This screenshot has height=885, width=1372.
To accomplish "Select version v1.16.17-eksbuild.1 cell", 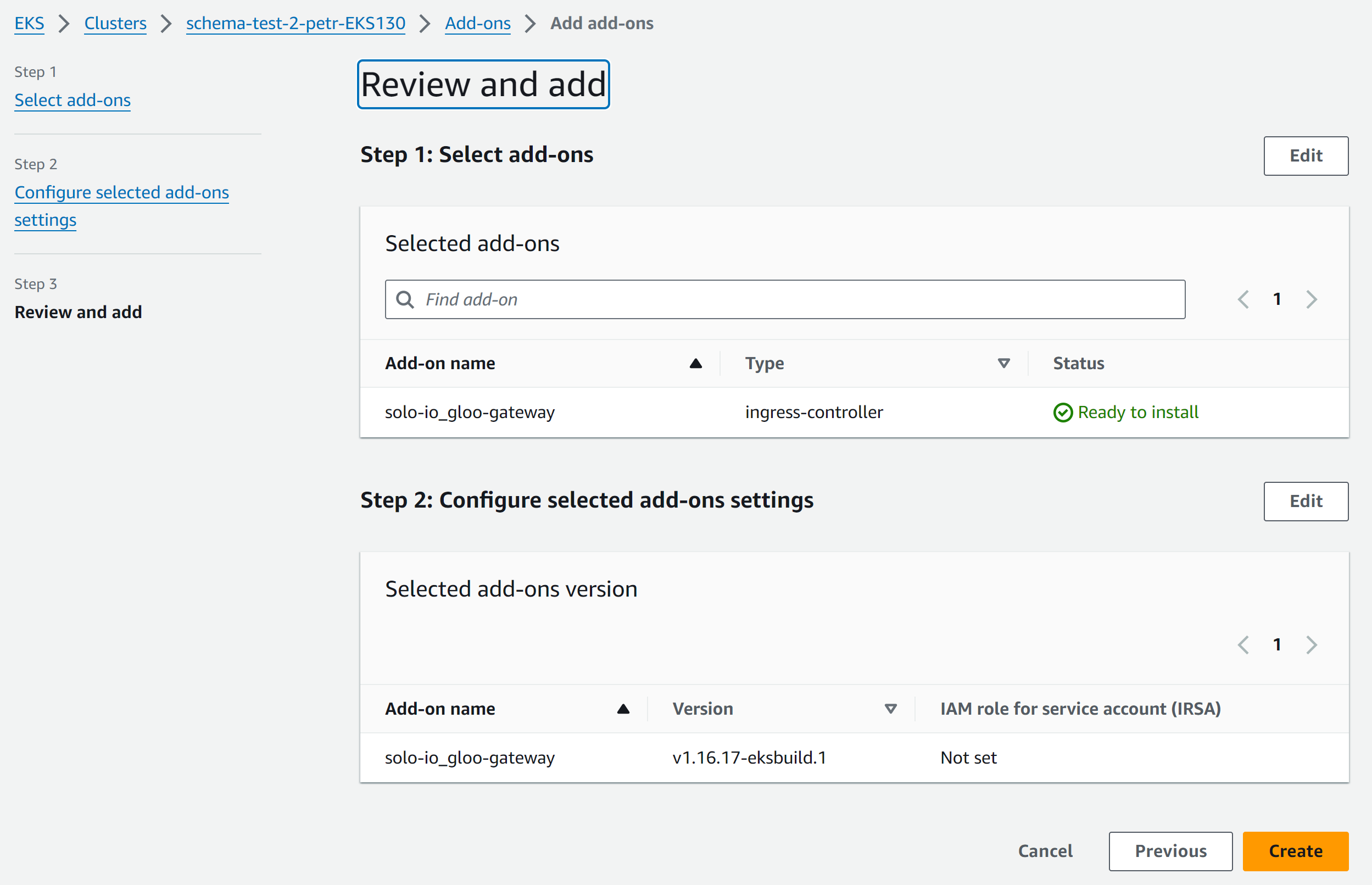I will [749, 758].
